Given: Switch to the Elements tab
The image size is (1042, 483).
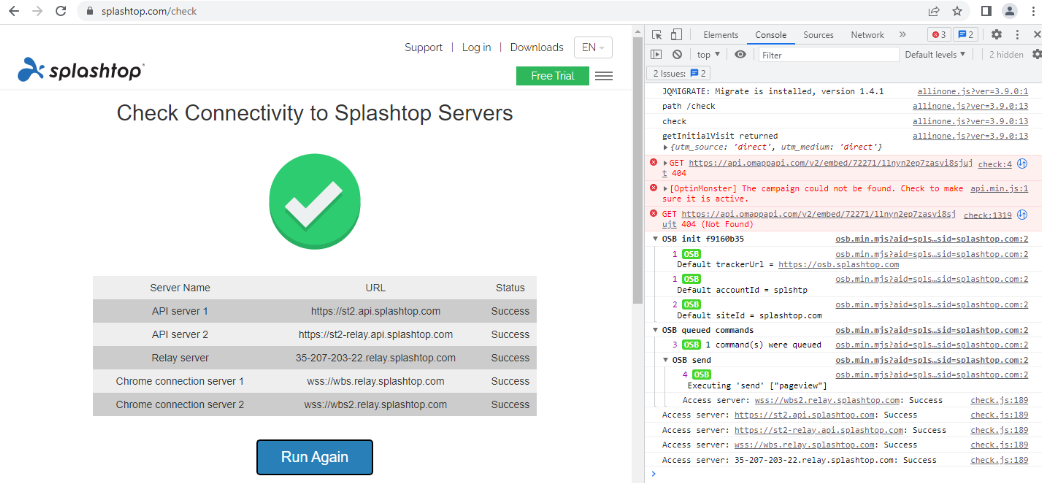Looking at the screenshot, I should click(x=720, y=35).
